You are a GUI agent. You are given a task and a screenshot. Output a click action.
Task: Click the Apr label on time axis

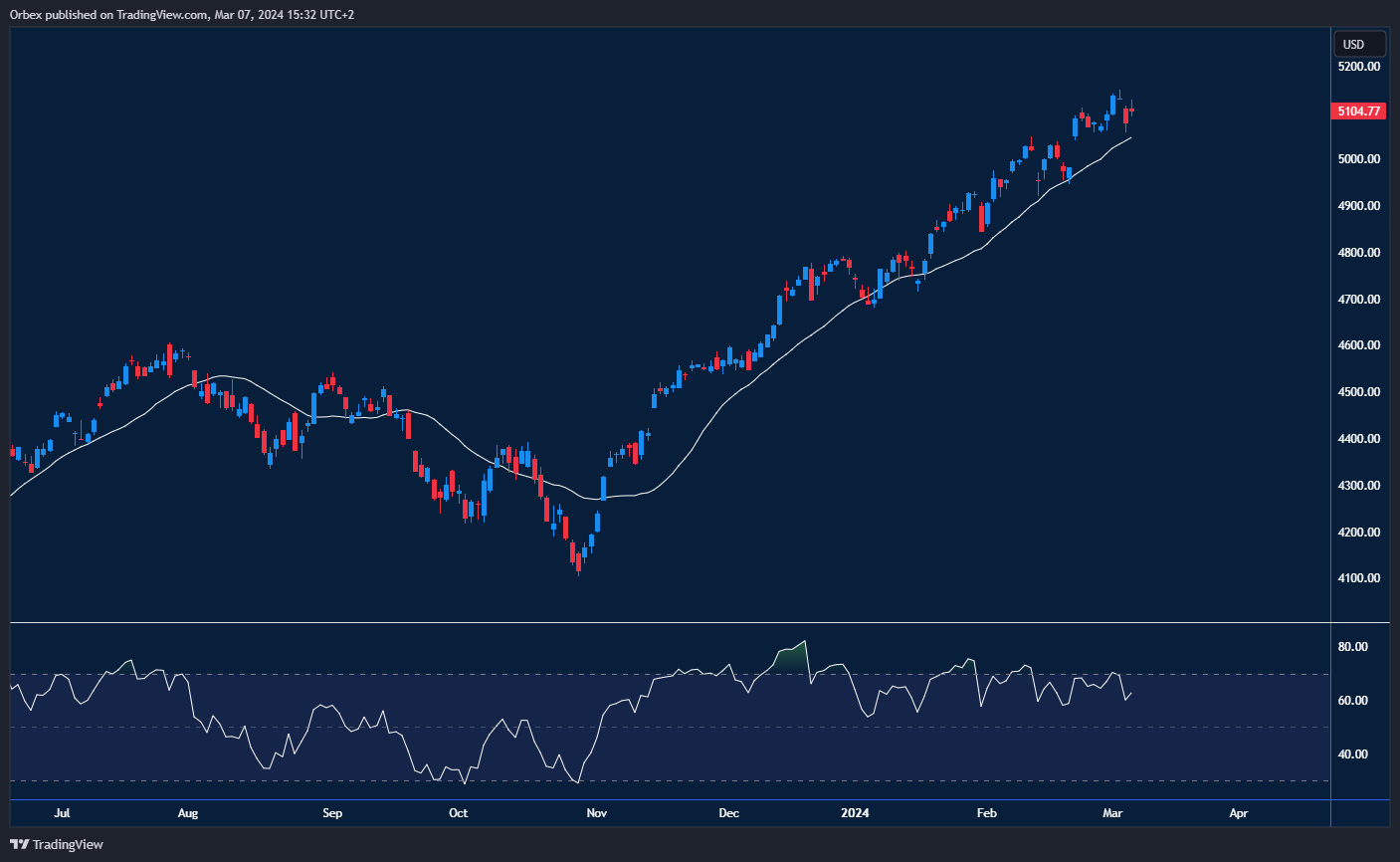[x=1238, y=813]
